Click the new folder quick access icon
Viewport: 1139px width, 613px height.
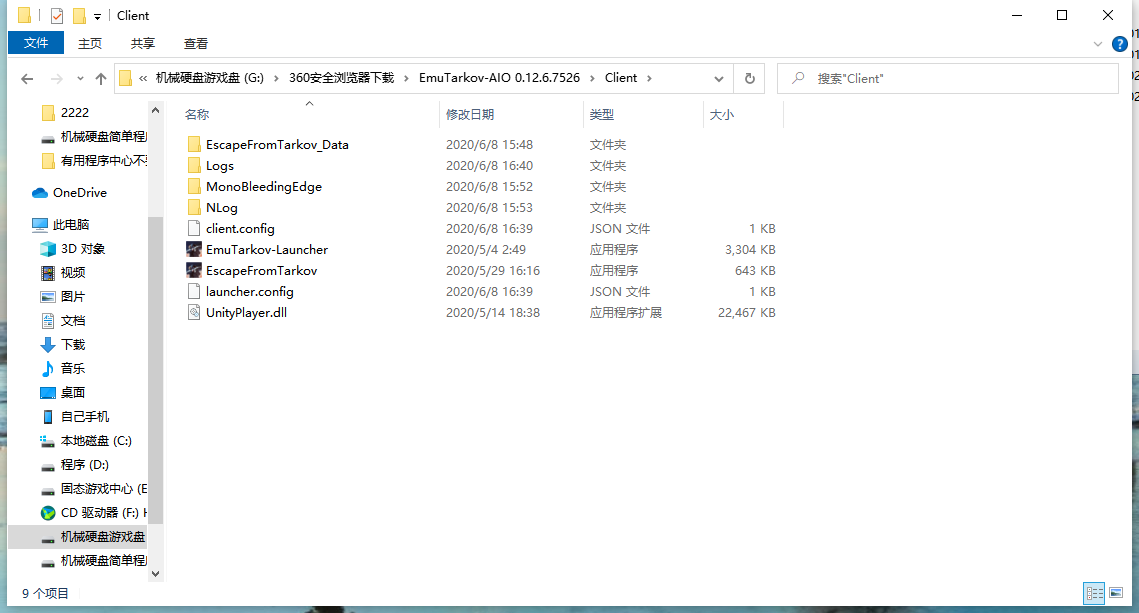(79, 15)
